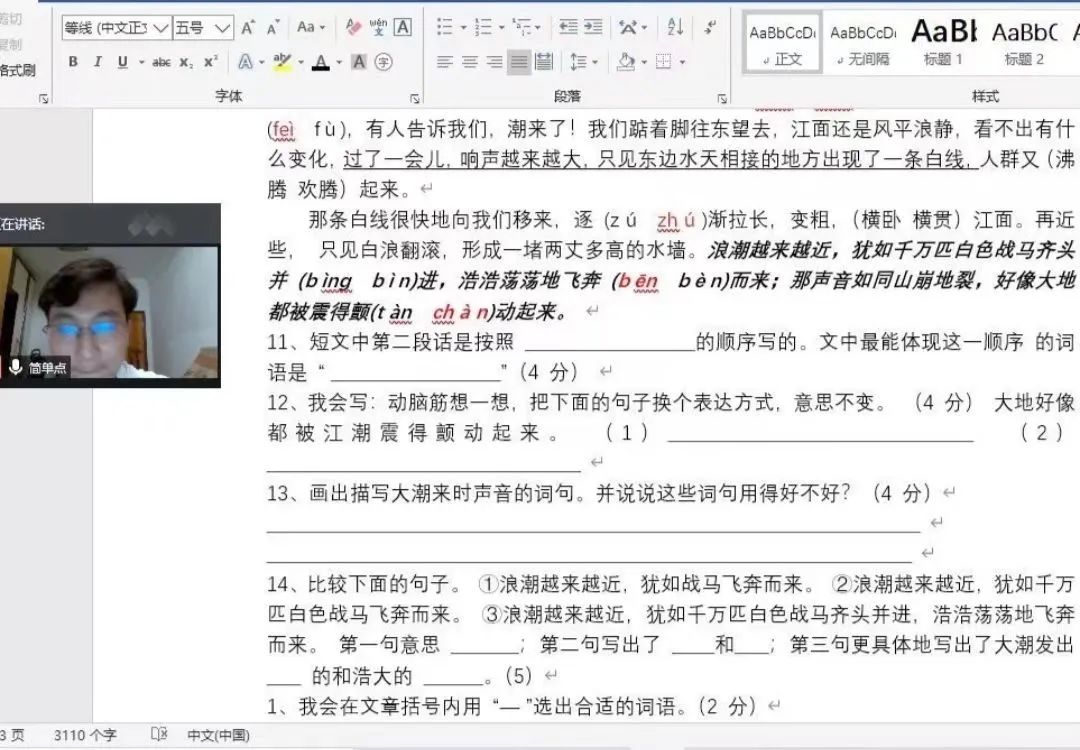Apply bulleted list
Viewport: 1080px width, 750px height.
(x=446, y=28)
